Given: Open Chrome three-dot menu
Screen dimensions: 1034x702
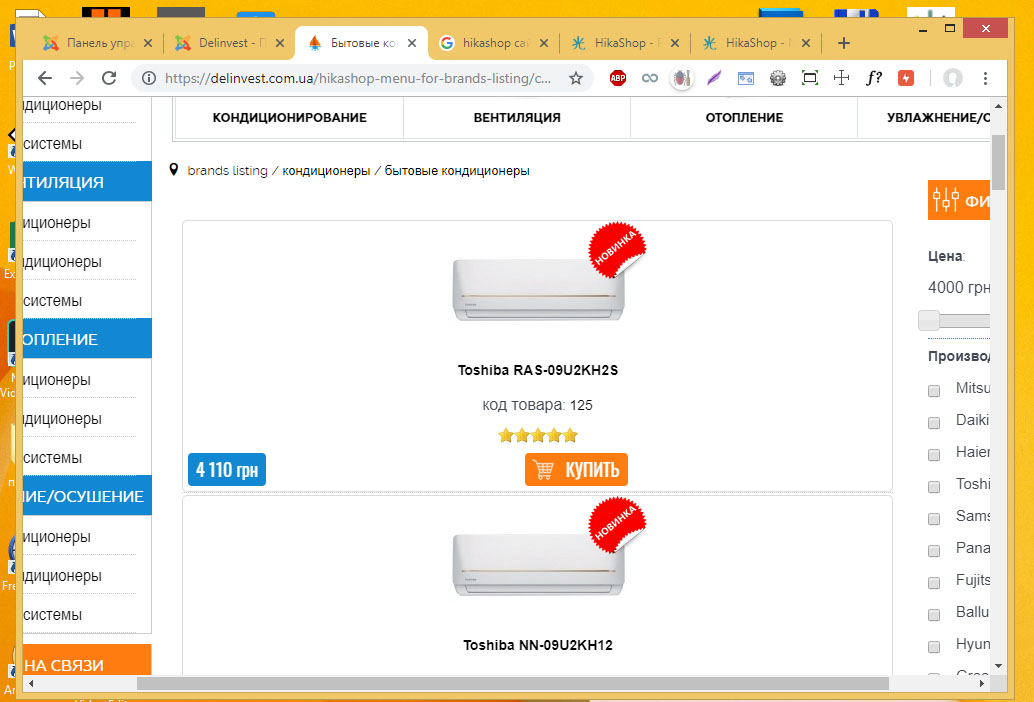Looking at the screenshot, I should [985, 78].
